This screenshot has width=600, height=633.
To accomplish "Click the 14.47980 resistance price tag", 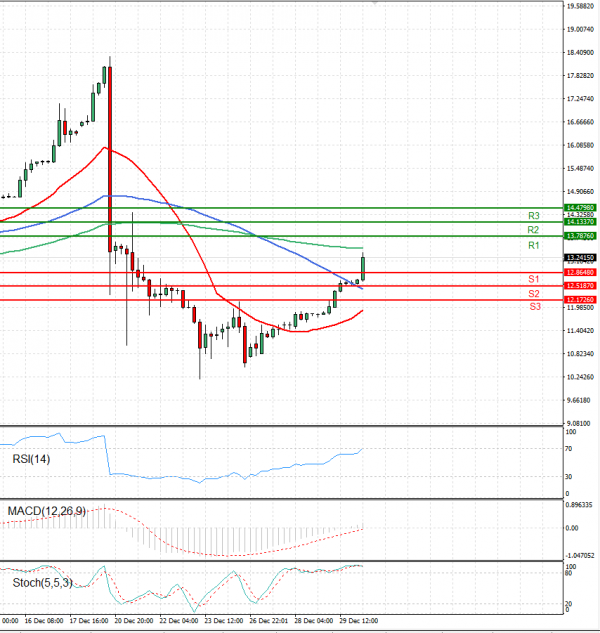I will 579,207.
